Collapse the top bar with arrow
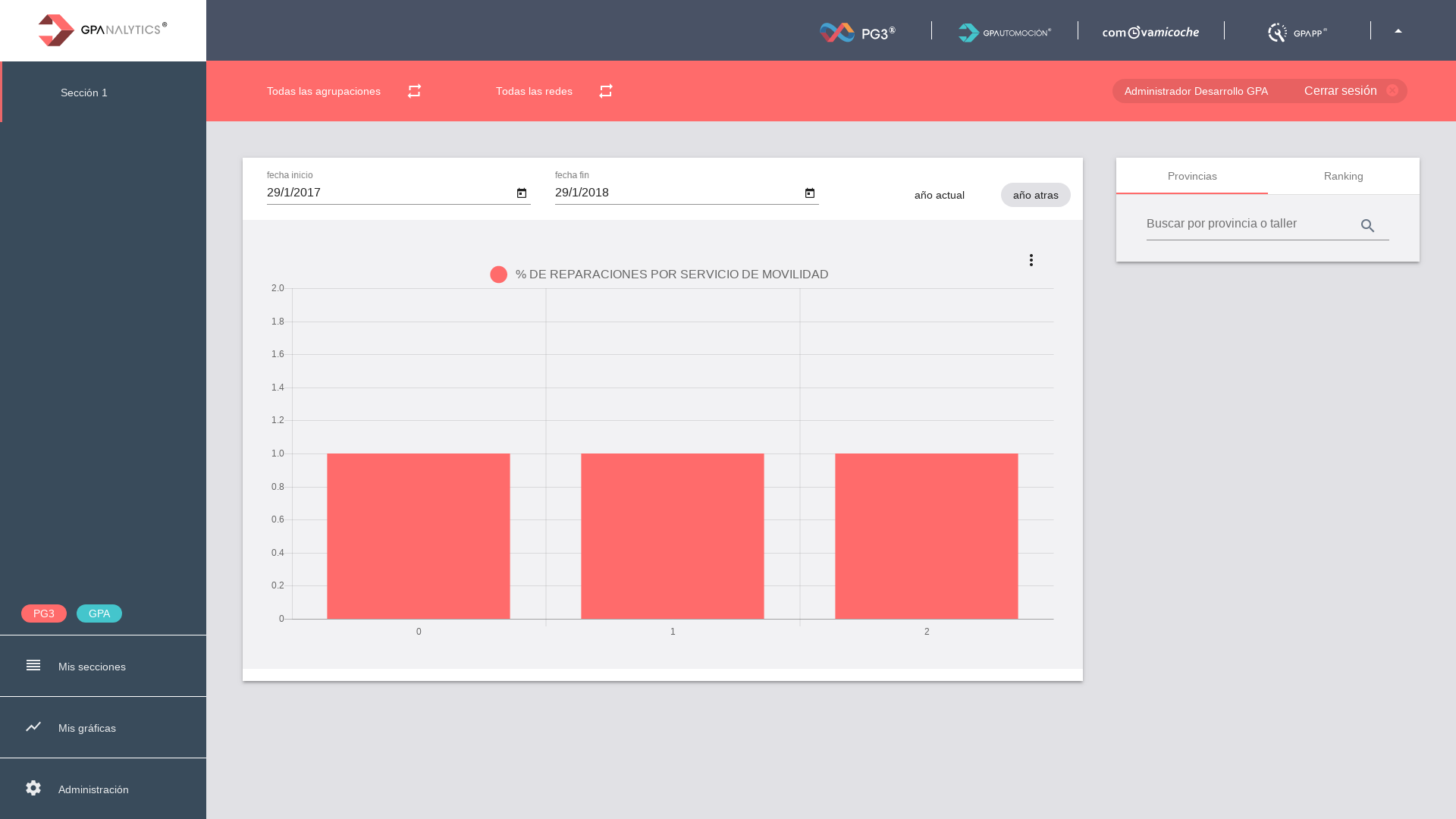Screen dimensions: 1456x819 click(x=1398, y=31)
